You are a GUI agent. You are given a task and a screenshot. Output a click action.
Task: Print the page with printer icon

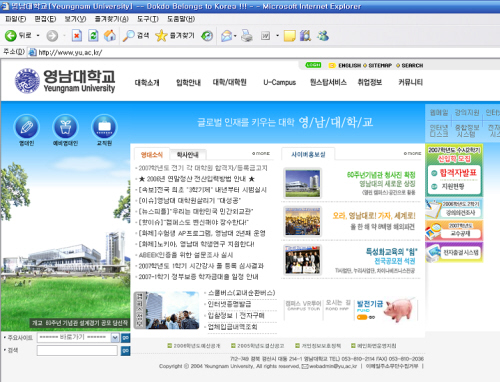click(247, 36)
